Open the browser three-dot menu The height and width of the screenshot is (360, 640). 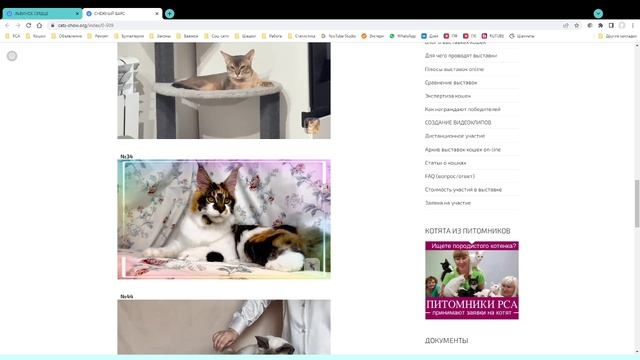tap(633, 25)
